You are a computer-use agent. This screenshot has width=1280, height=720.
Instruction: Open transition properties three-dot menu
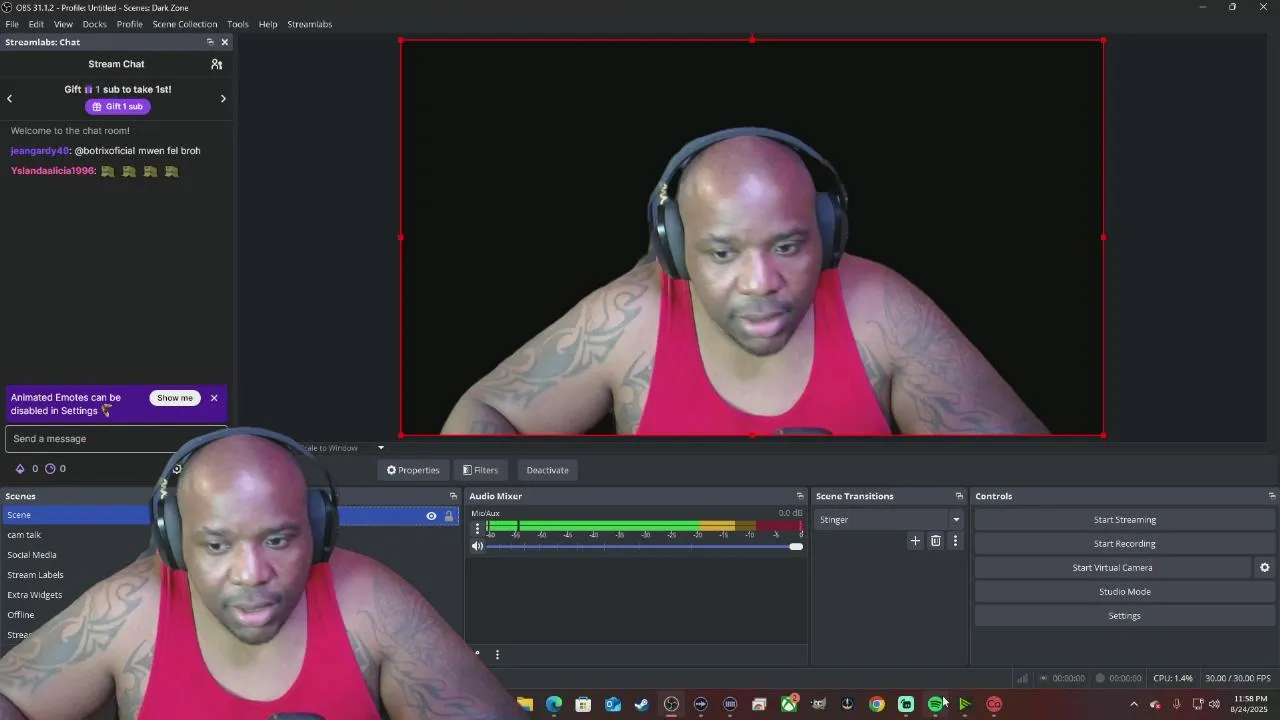tap(955, 541)
